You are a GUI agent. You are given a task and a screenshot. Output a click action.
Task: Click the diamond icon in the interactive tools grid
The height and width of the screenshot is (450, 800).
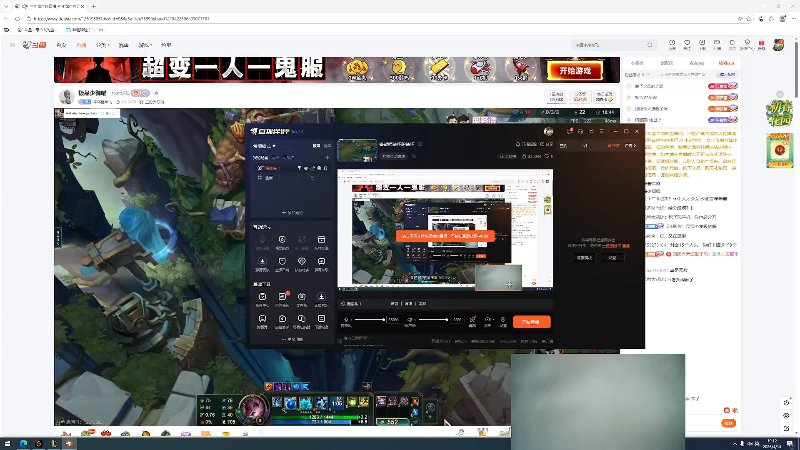coord(302,261)
